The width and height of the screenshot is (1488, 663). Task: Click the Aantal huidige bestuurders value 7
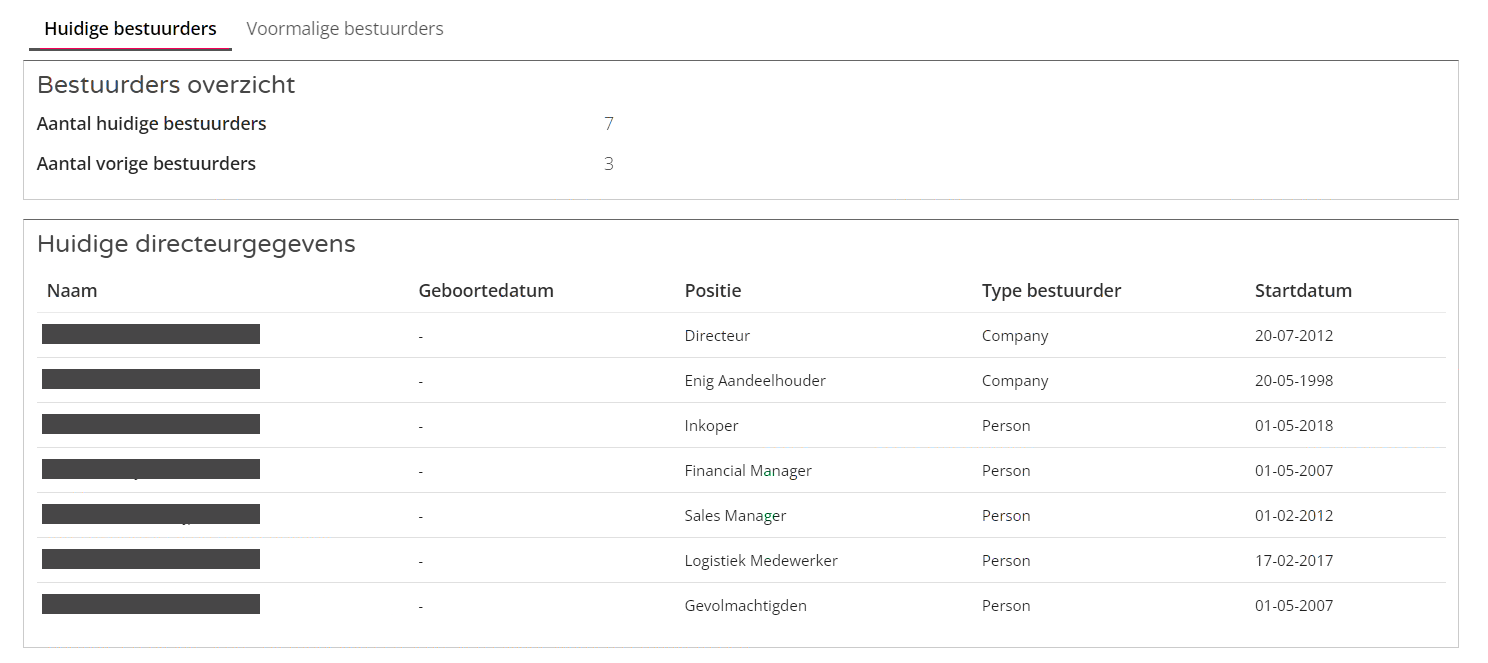coord(608,124)
